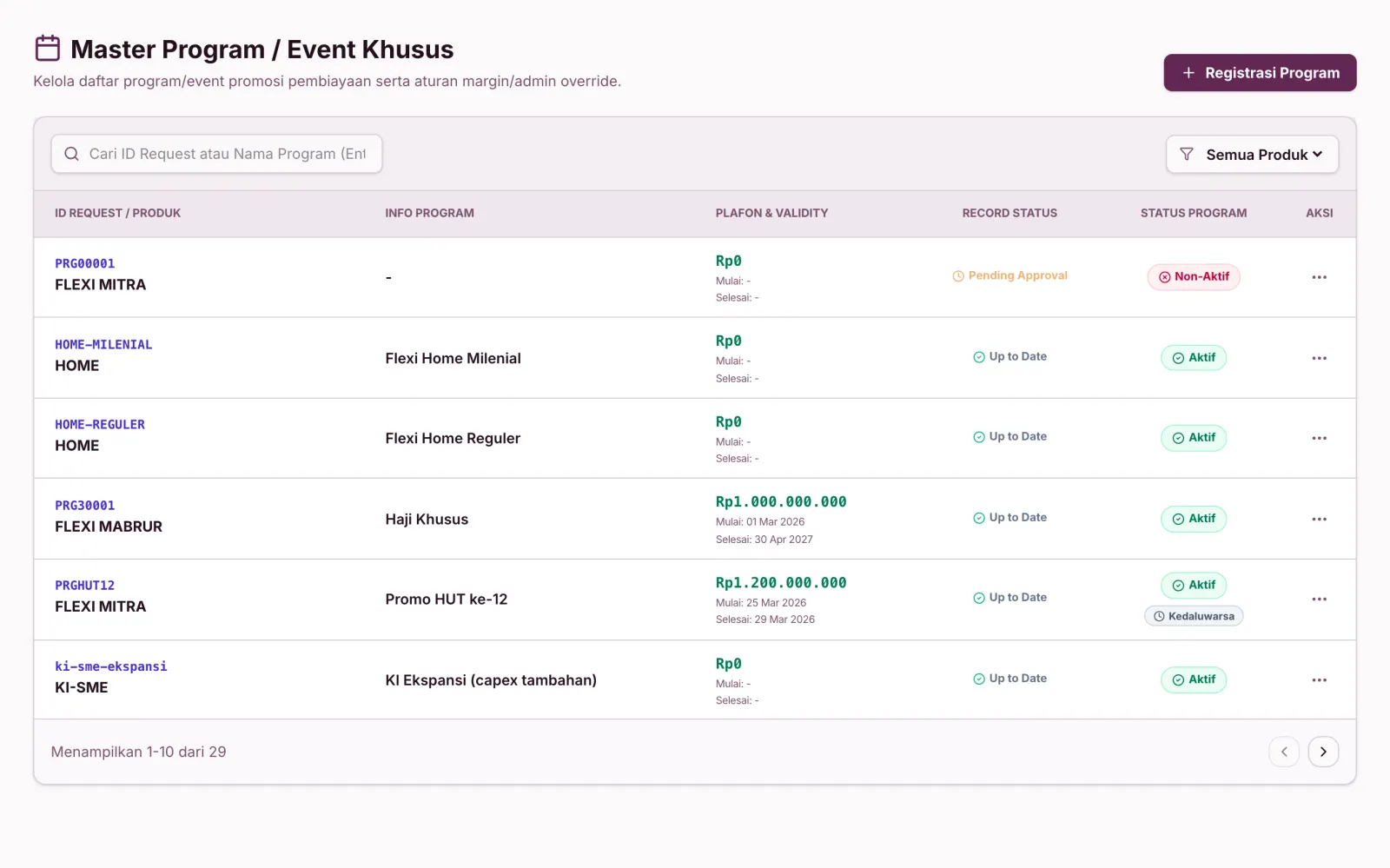Click the PRG00001 request ID
The width and height of the screenshot is (1390, 868).
(x=85, y=263)
